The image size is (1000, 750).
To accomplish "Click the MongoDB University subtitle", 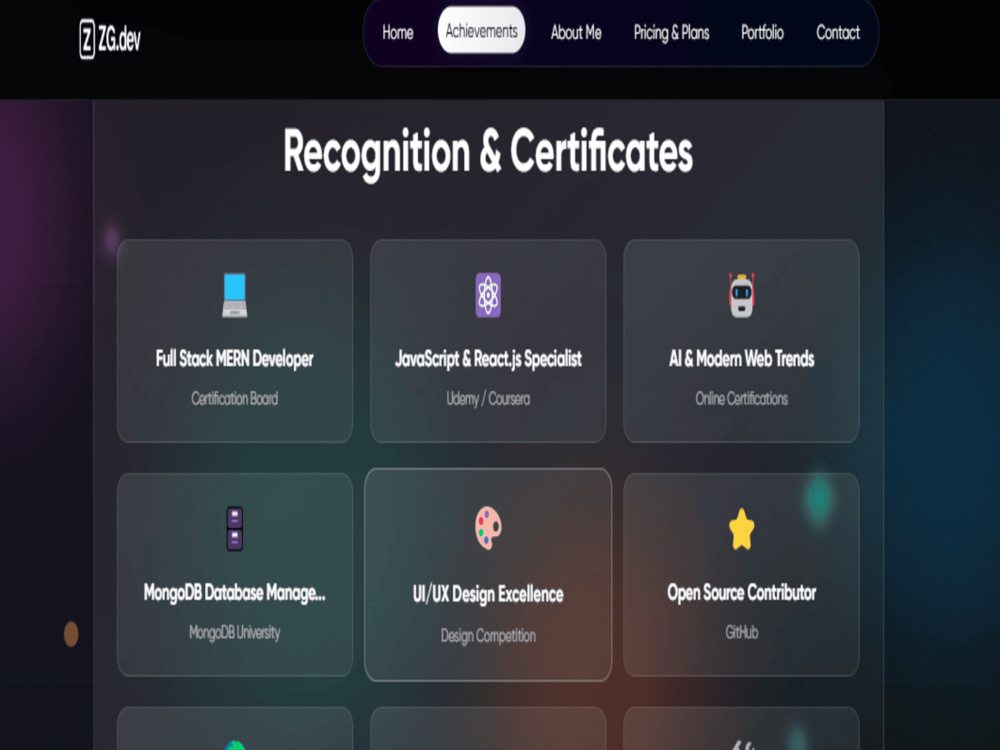I will coord(235,633).
